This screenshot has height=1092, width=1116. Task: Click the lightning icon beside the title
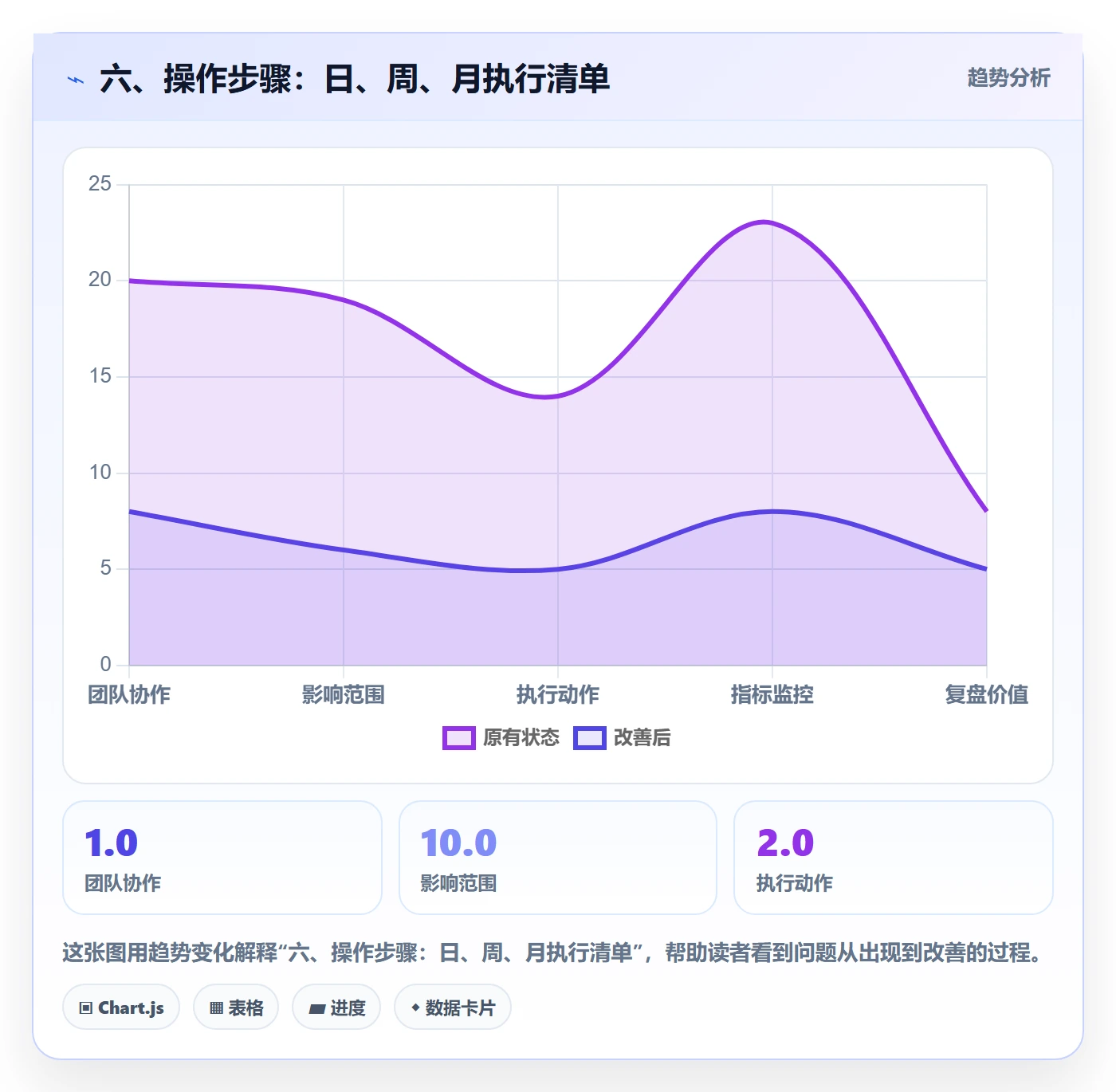click(x=76, y=80)
